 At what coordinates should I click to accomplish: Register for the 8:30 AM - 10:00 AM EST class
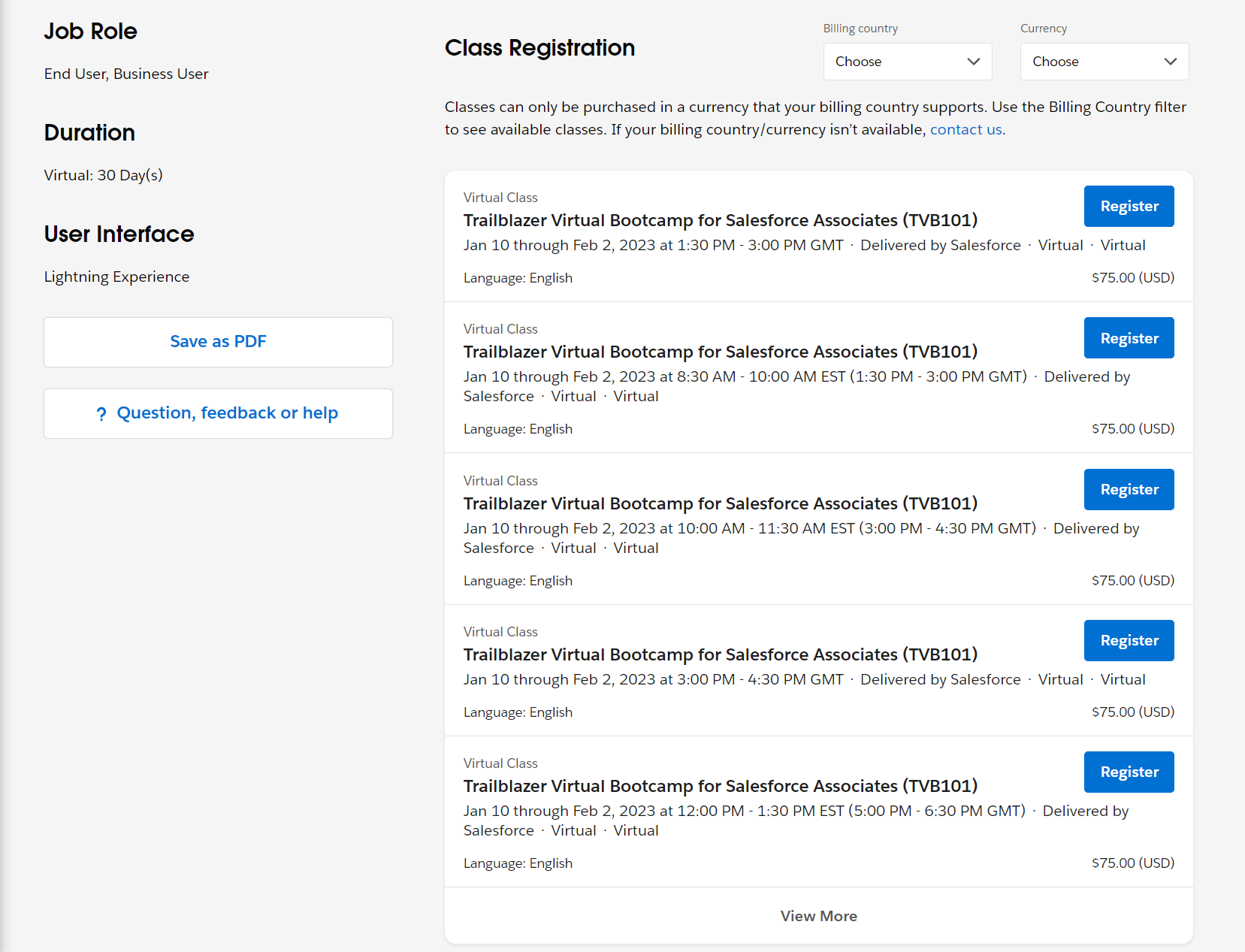pyautogui.click(x=1129, y=338)
